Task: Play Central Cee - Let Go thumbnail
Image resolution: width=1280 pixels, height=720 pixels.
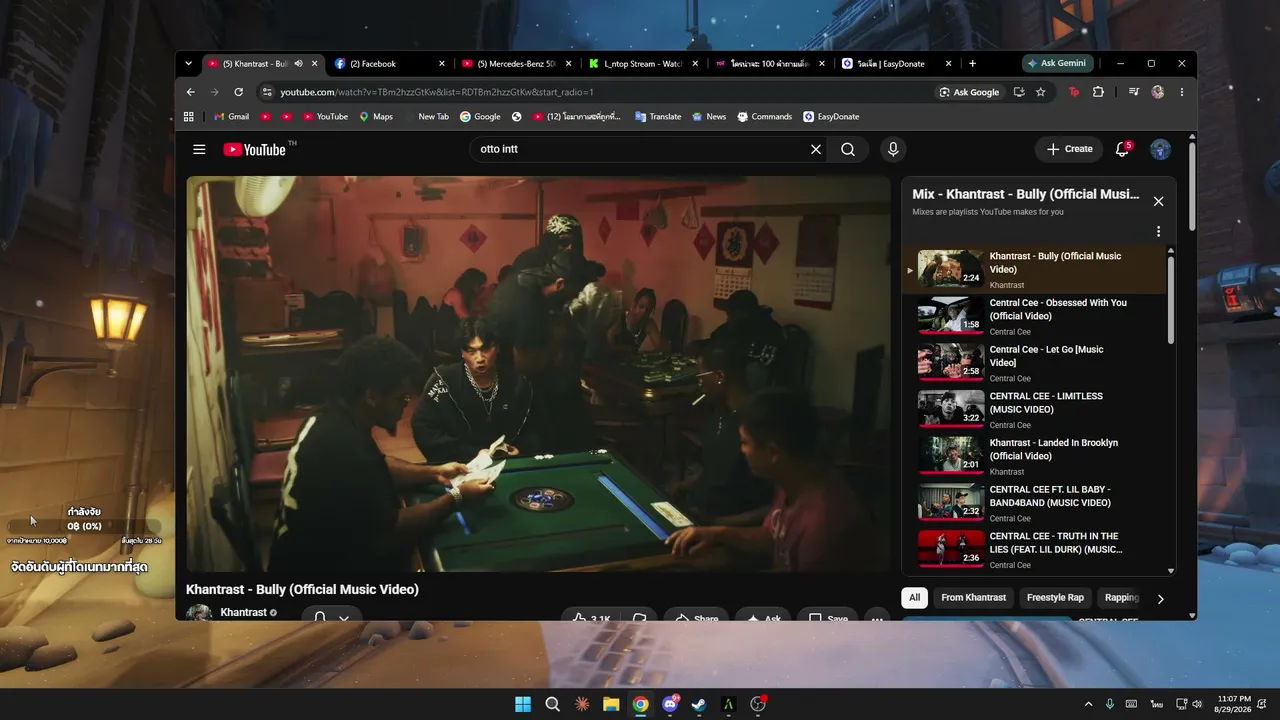Action: tap(951, 362)
